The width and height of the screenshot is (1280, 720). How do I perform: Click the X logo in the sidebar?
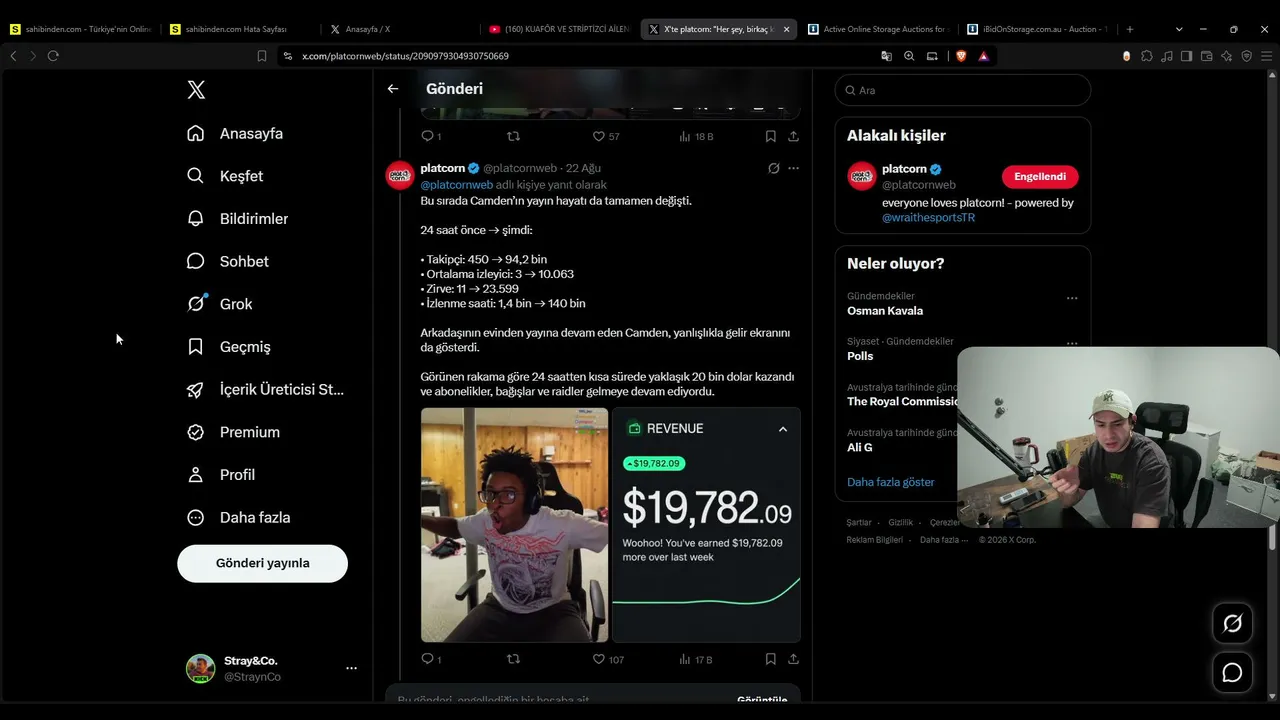(196, 90)
